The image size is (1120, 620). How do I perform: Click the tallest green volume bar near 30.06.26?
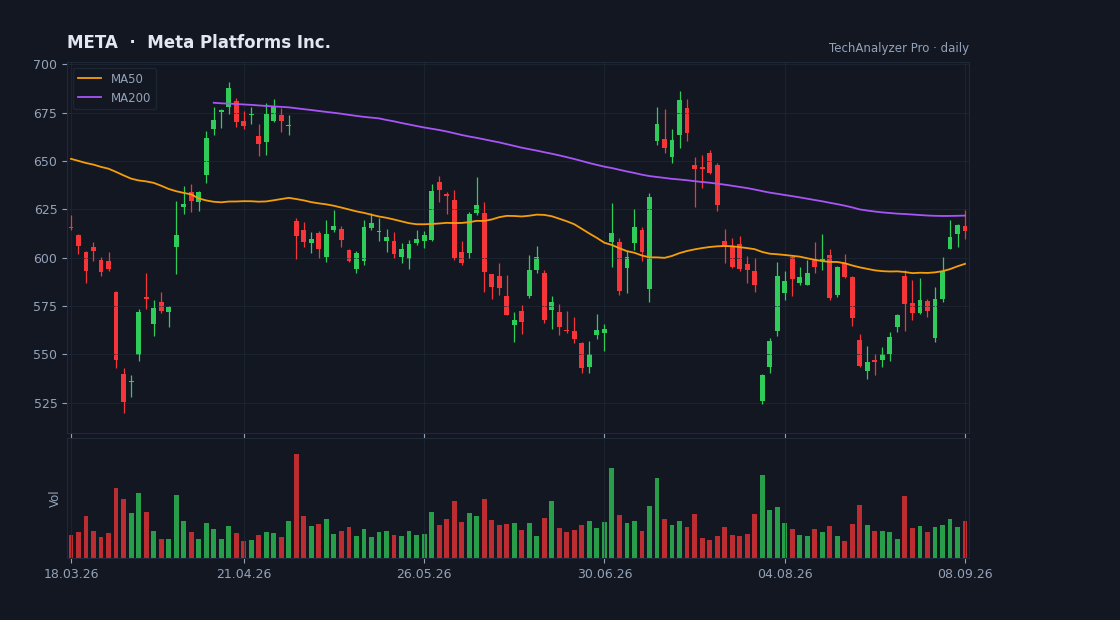611,513
